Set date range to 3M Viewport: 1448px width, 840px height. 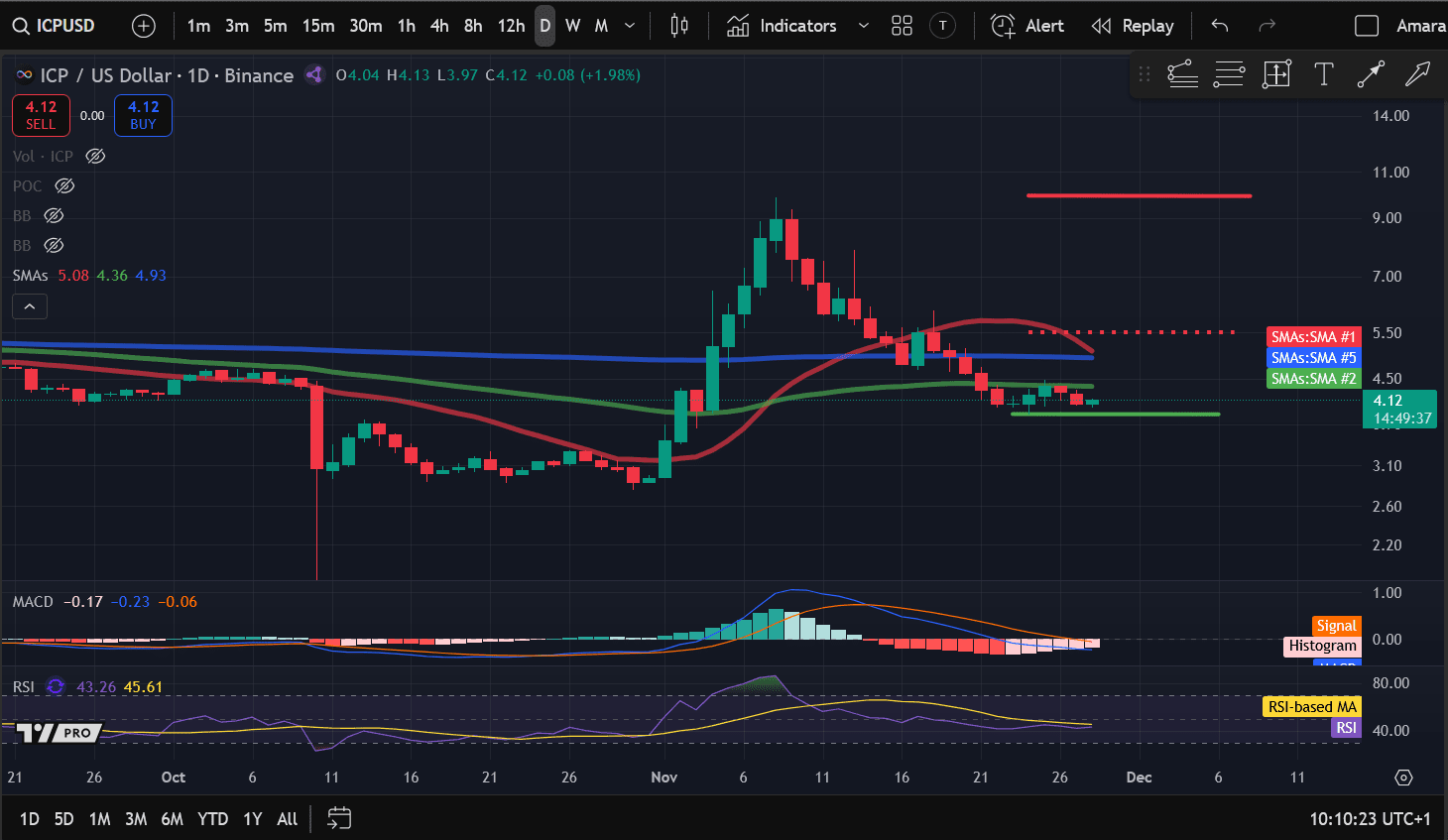(136, 819)
